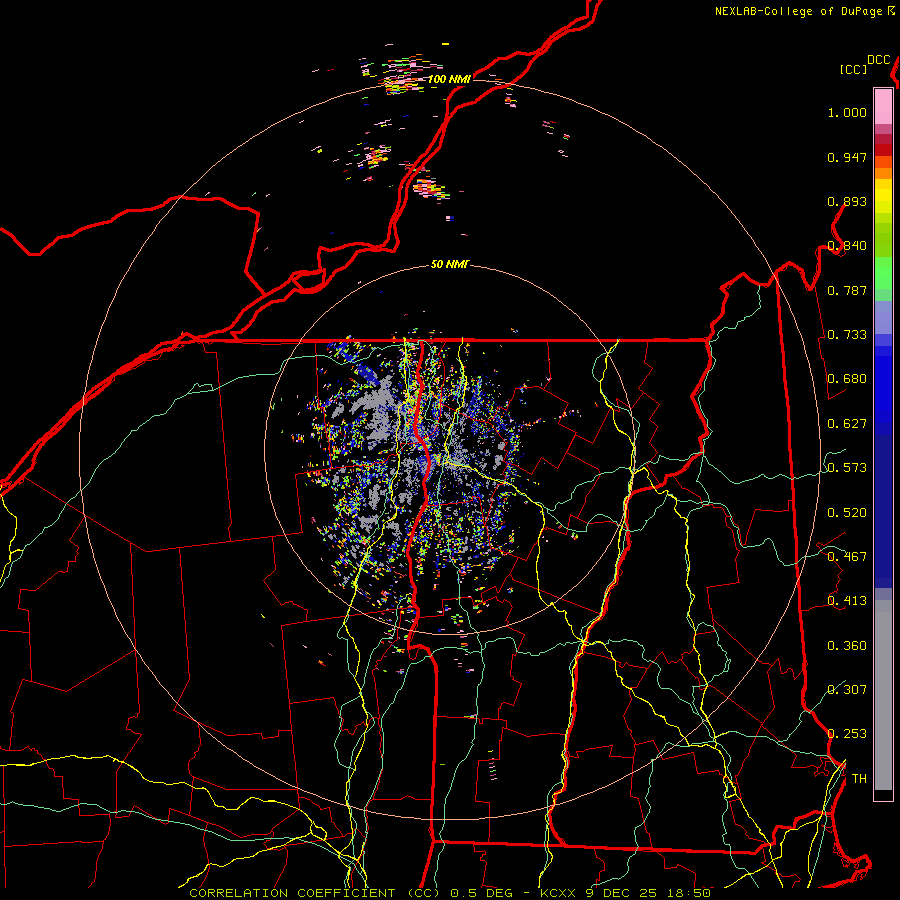
Task: Click the TH threshold legend label
Action: 859,779
